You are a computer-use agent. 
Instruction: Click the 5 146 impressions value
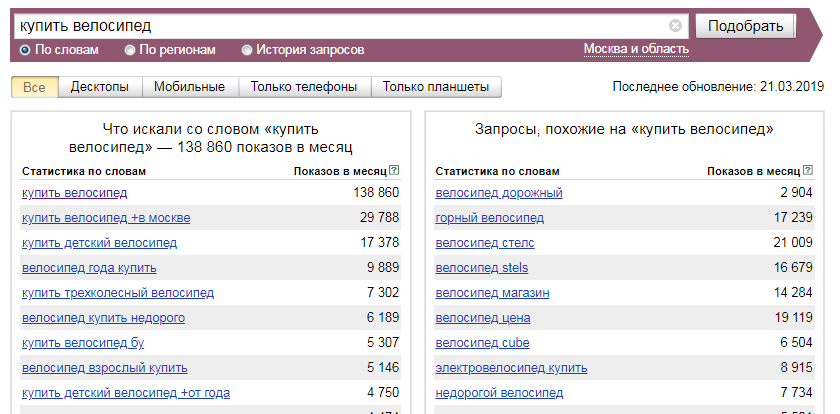[x=383, y=367]
